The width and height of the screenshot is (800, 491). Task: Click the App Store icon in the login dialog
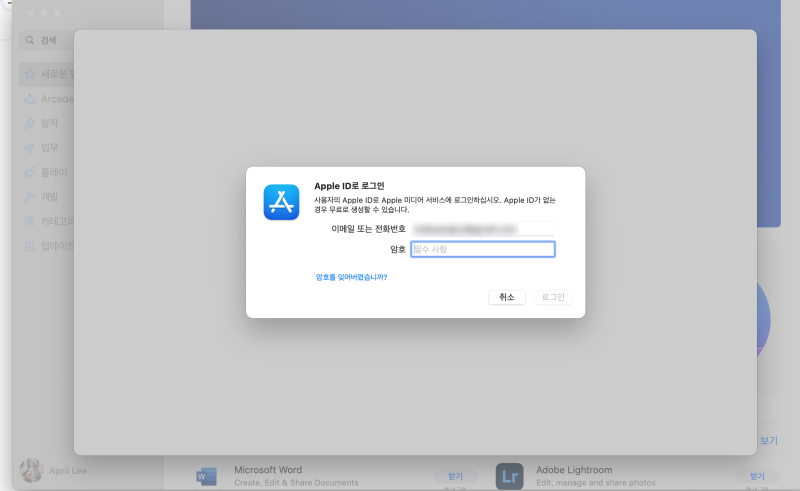(x=281, y=202)
